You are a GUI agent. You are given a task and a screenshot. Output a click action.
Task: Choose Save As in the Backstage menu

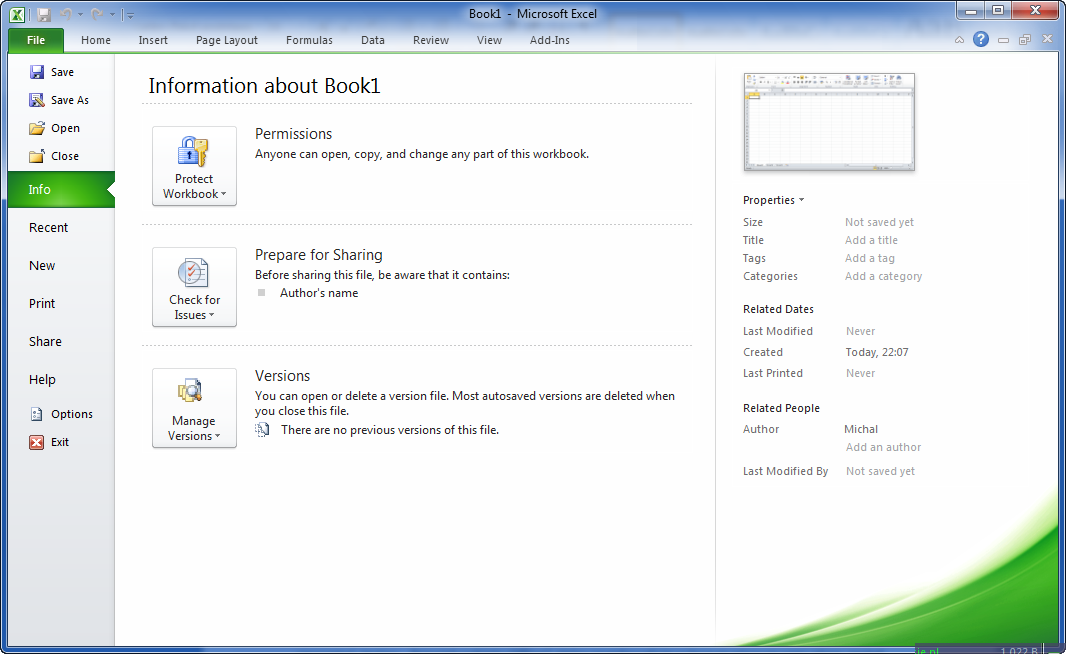tap(59, 100)
